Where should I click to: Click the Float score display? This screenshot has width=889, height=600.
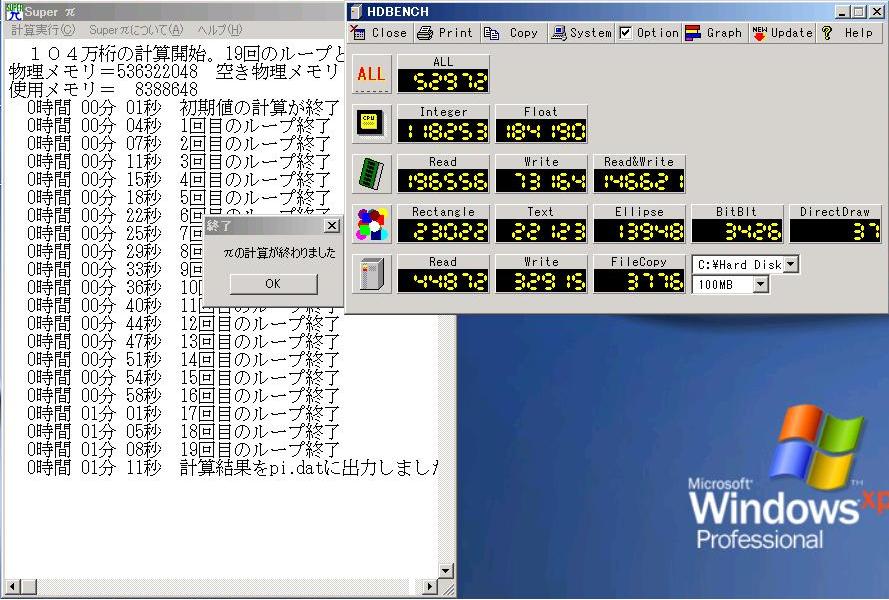pyautogui.click(x=541, y=131)
